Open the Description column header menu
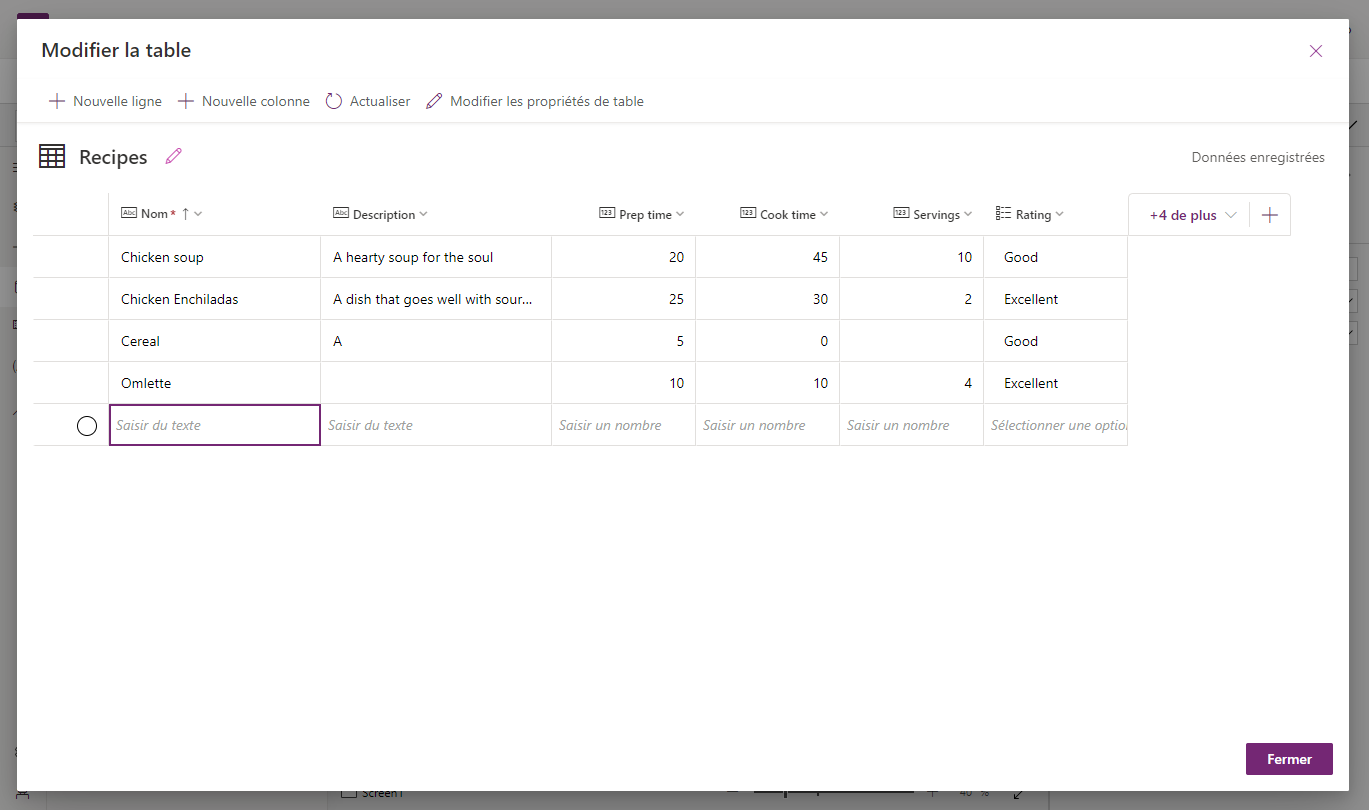The image size is (1369, 810). click(x=423, y=214)
